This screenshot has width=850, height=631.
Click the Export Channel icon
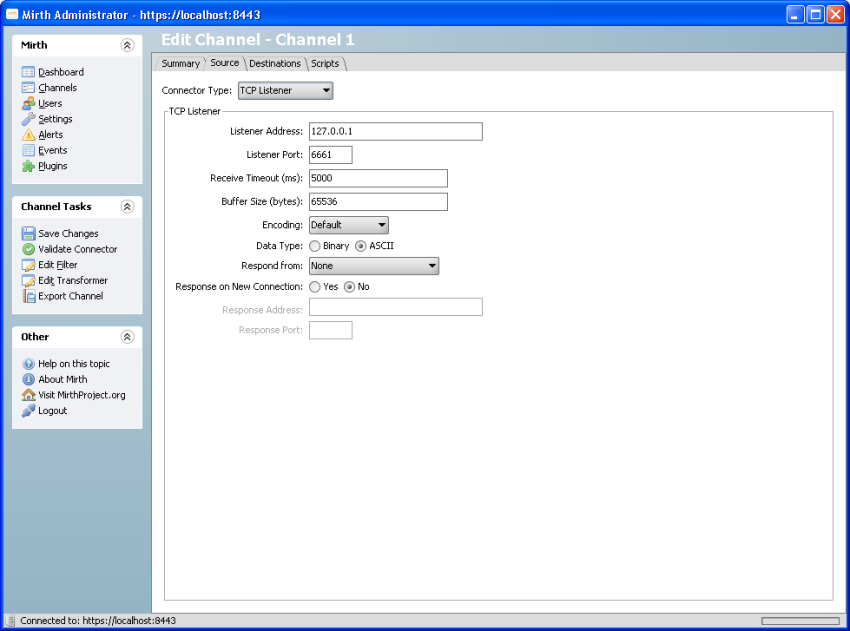click(28, 296)
